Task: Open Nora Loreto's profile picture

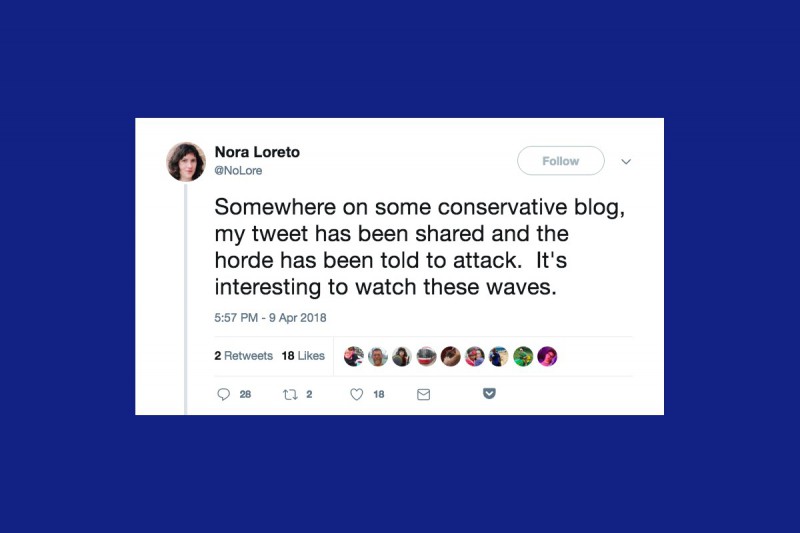Action: [186, 162]
